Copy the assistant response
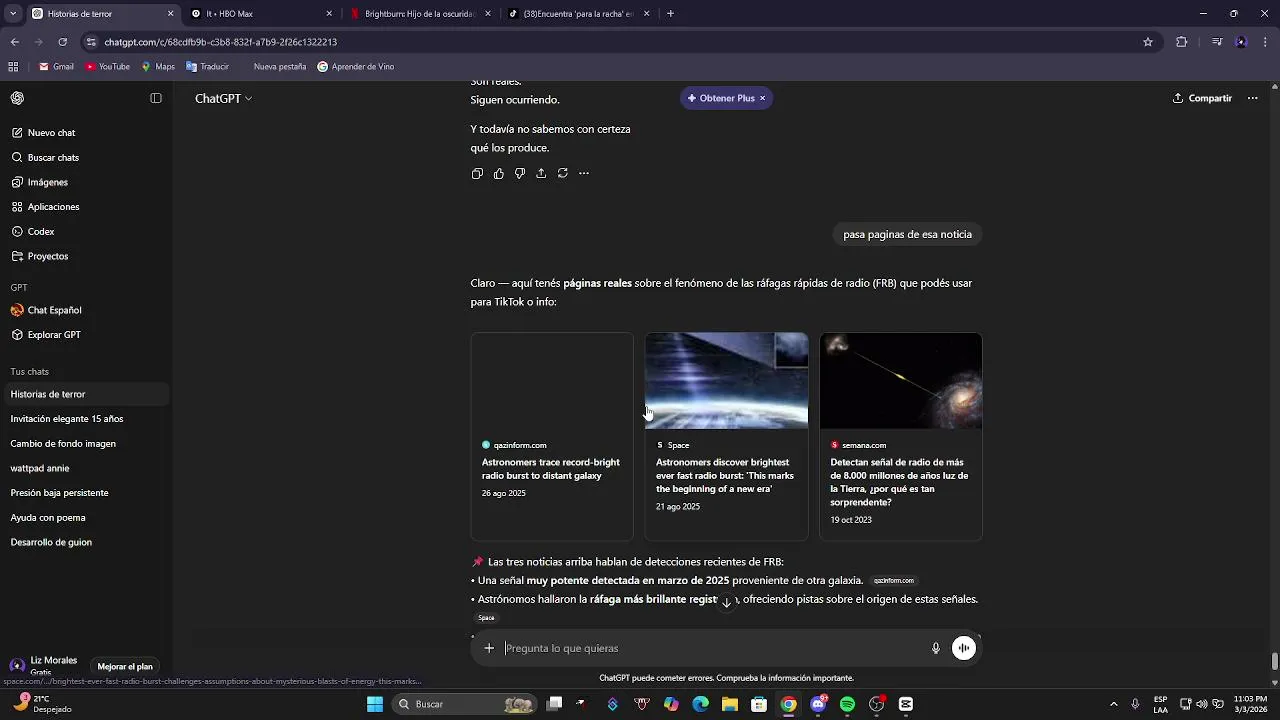 pos(477,173)
